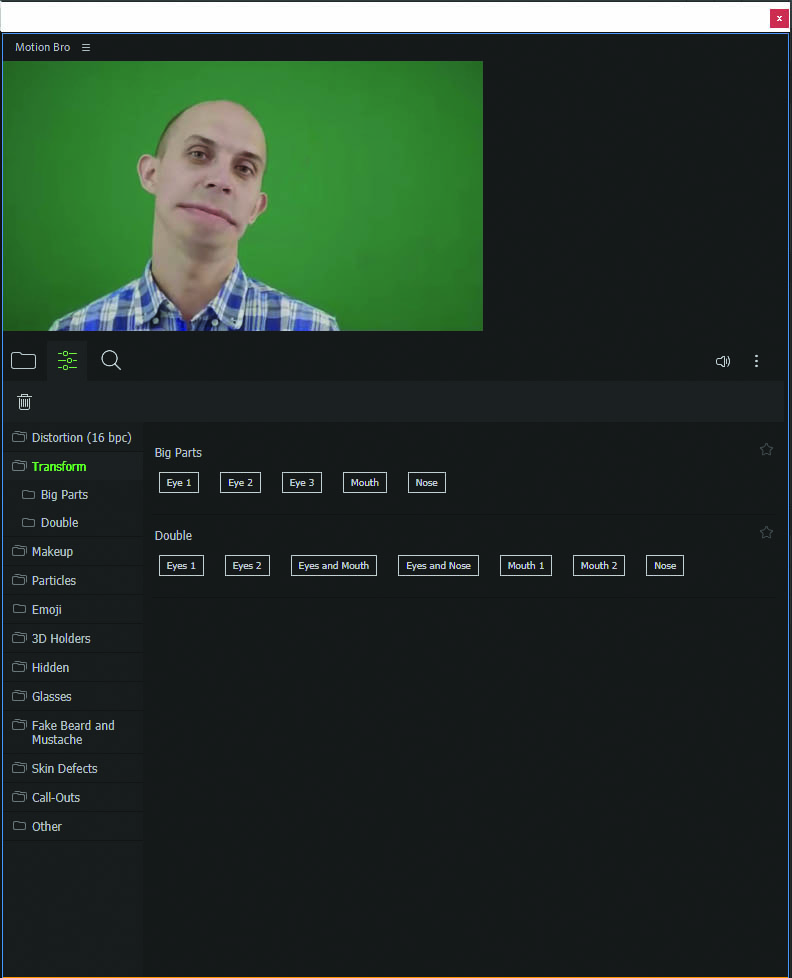Select the Big Parts subfolder
Image resolution: width=792 pixels, height=978 pixels.
click(73, 495)
